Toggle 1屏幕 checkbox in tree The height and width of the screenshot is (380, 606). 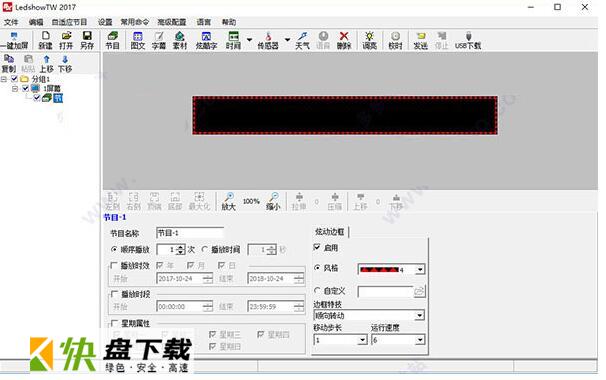26,89
